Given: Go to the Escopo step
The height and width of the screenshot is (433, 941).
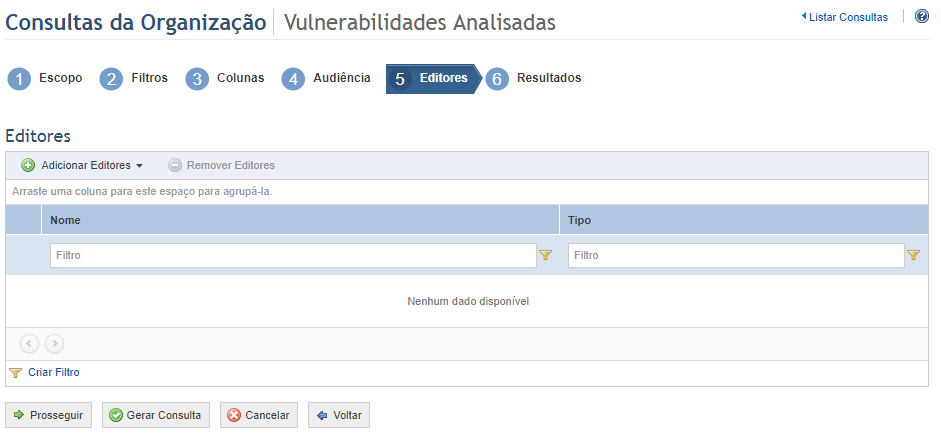Looking at the screenshot, I should point(61,78).
